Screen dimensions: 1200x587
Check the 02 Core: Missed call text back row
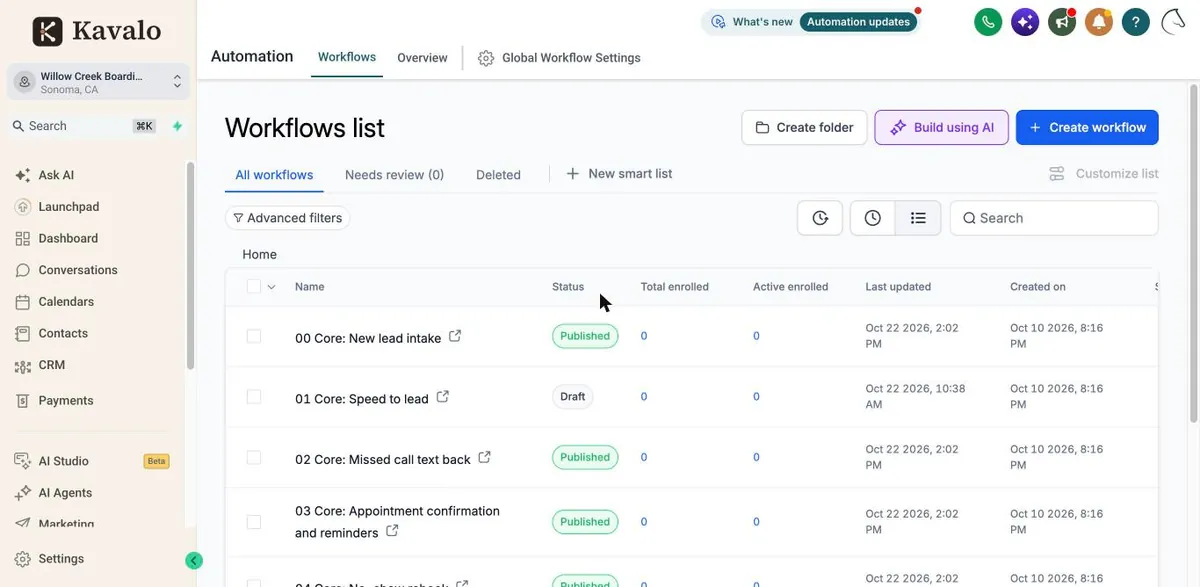click(253, 457)
